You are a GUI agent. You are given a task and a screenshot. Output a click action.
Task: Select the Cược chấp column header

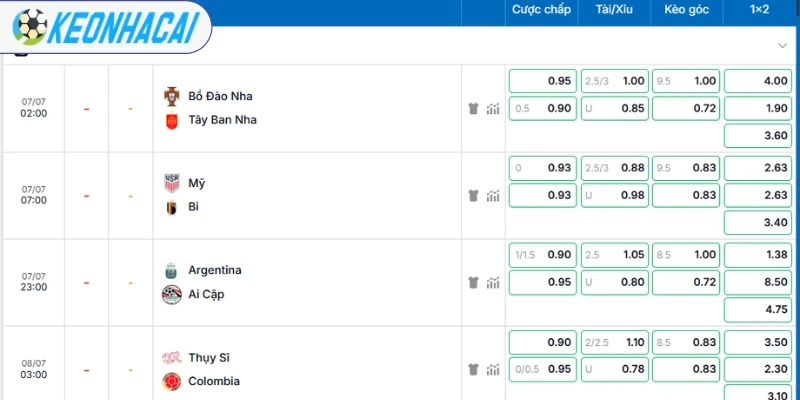point(541,10)
